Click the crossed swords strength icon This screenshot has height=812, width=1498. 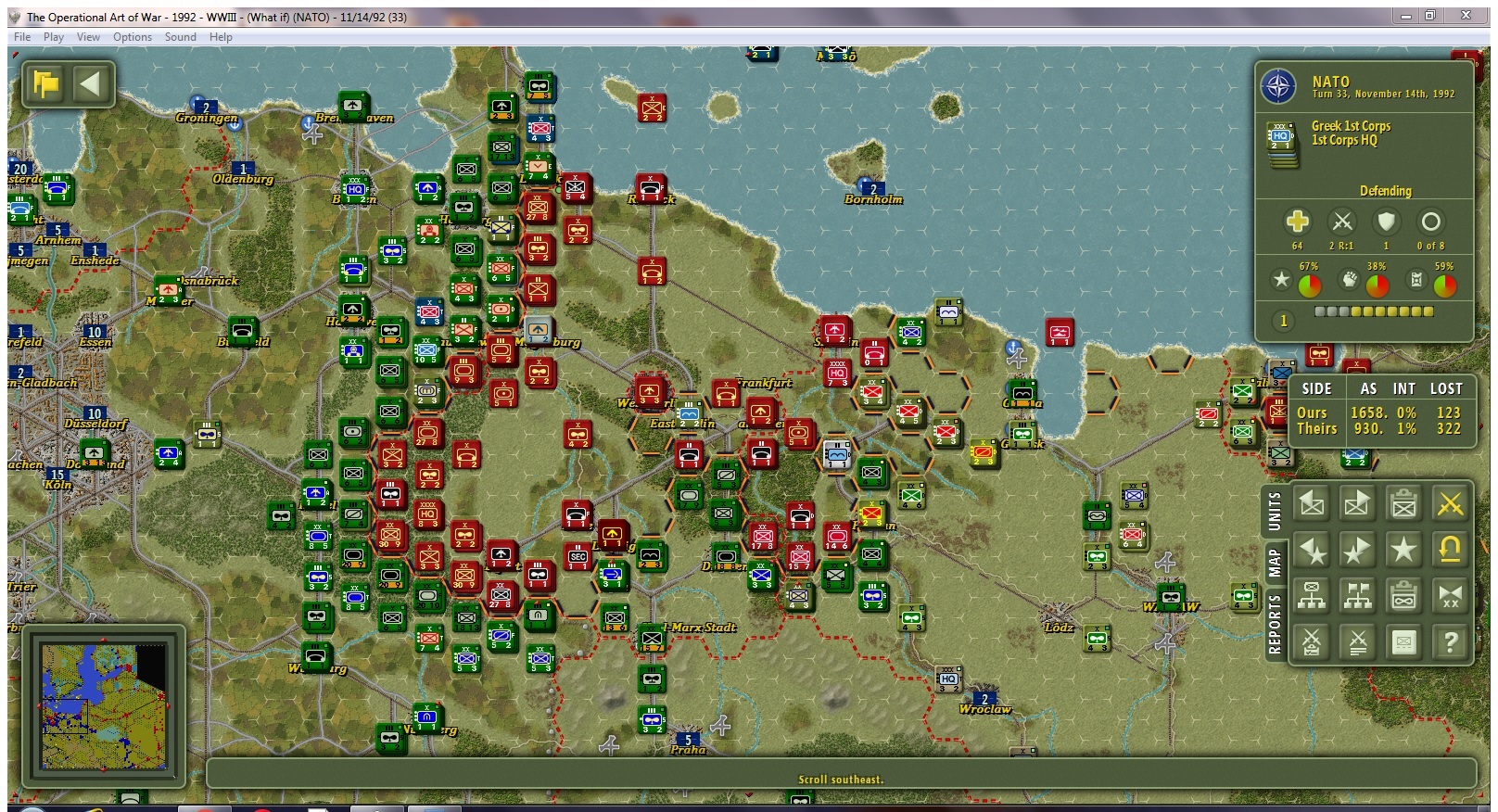(1341, 222)
